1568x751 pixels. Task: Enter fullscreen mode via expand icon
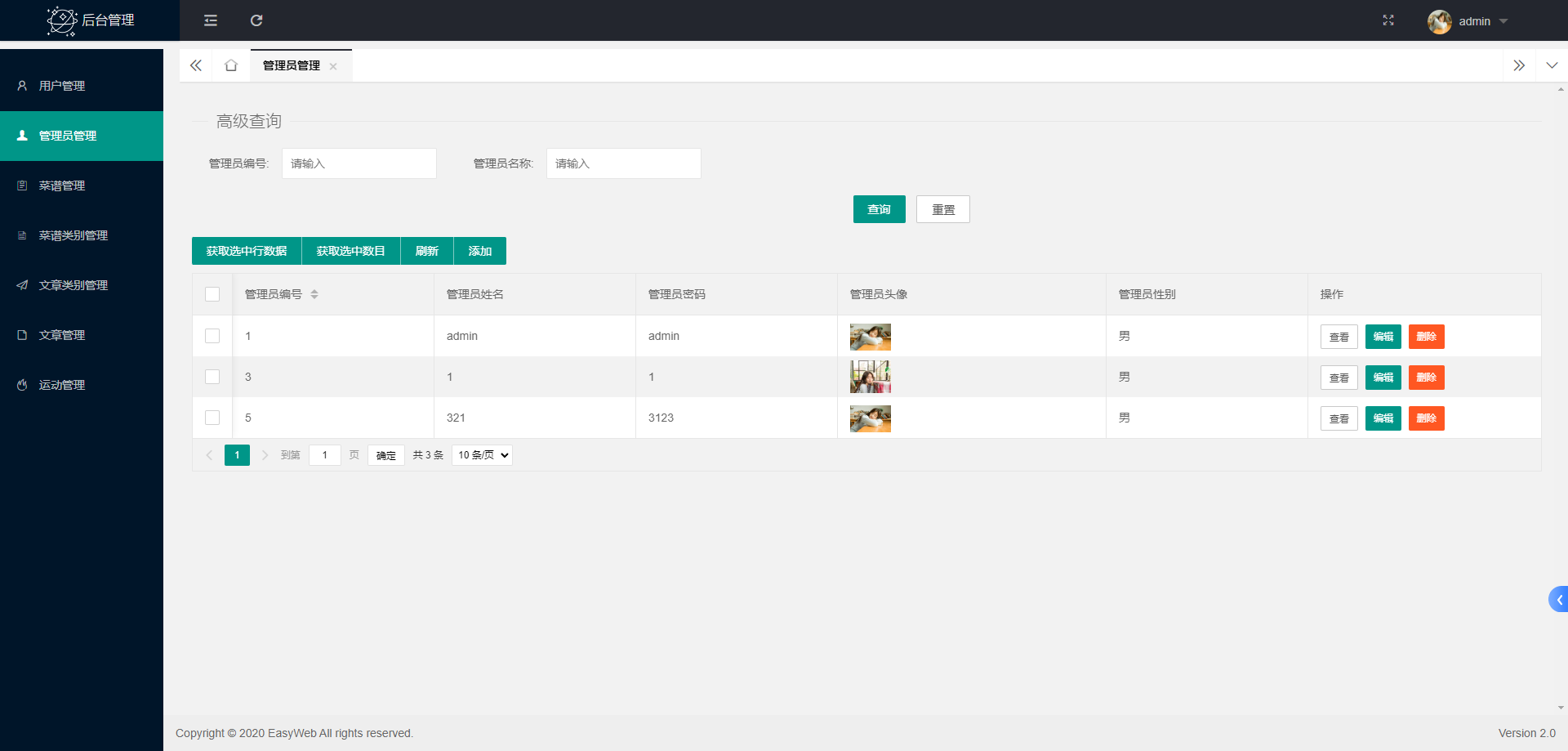[x=1388, y=20]
